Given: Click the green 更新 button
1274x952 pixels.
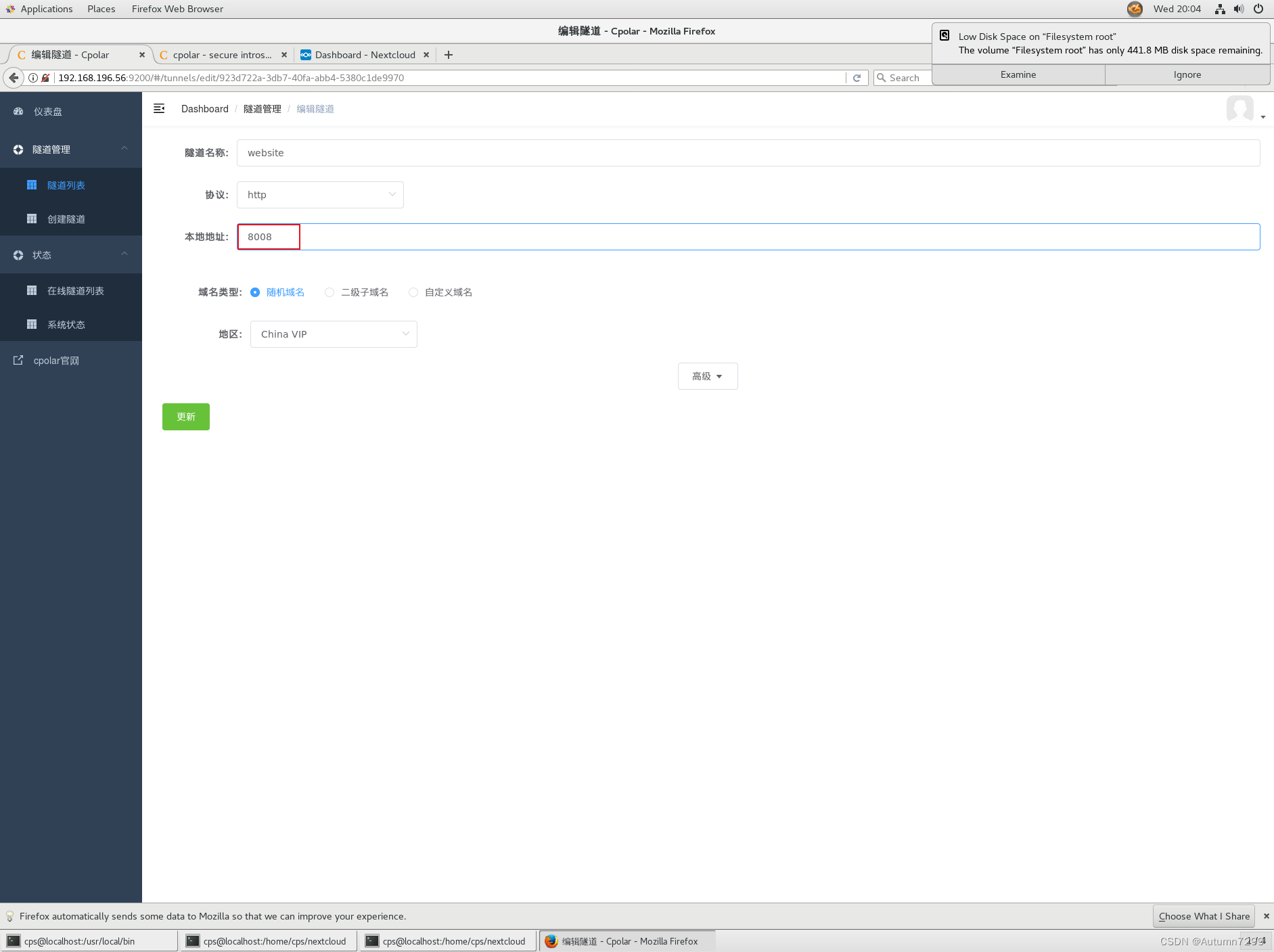Looking at the screenshot, I should coord(186,417).
